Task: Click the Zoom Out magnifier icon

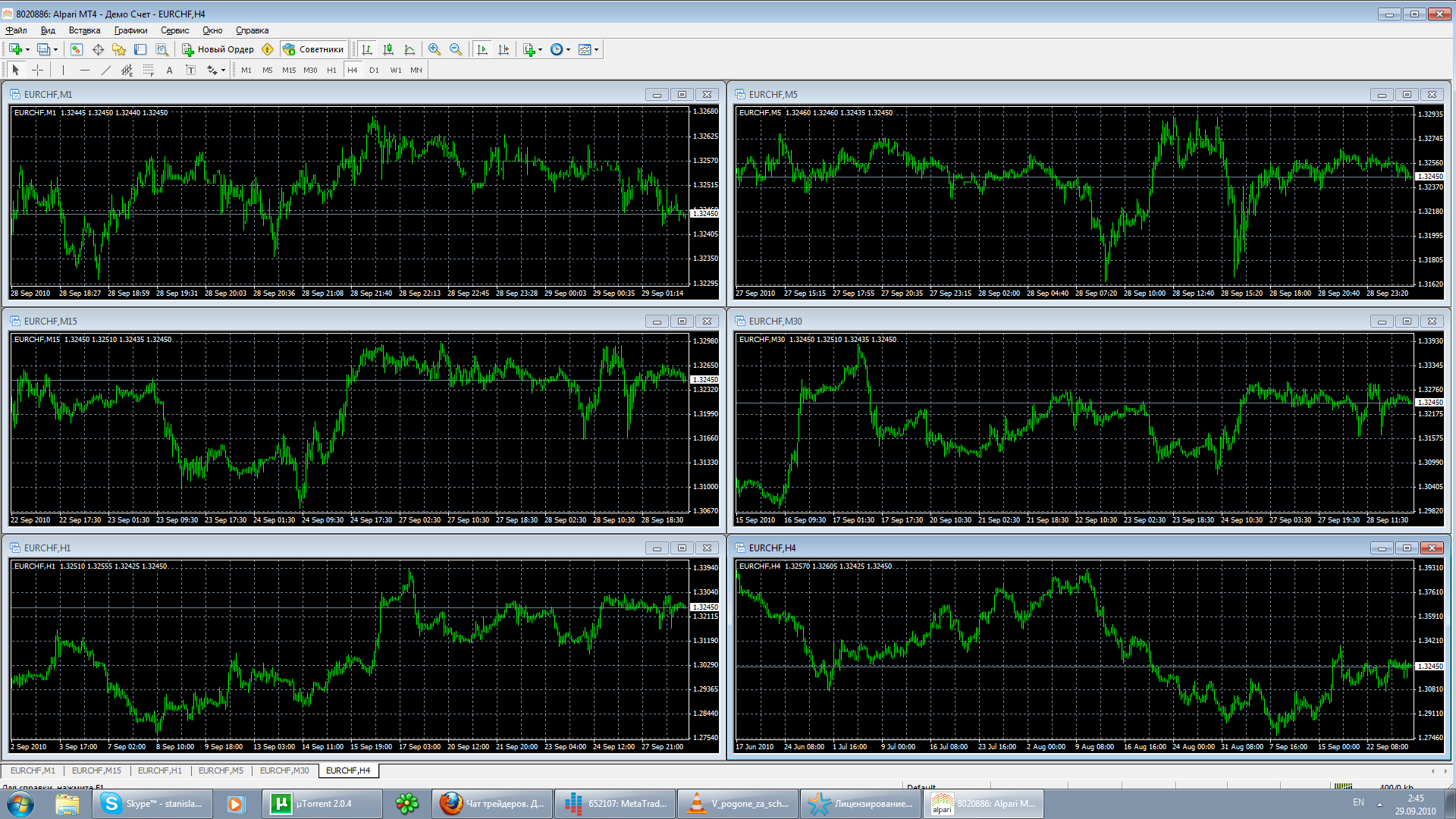Action: 455,49
